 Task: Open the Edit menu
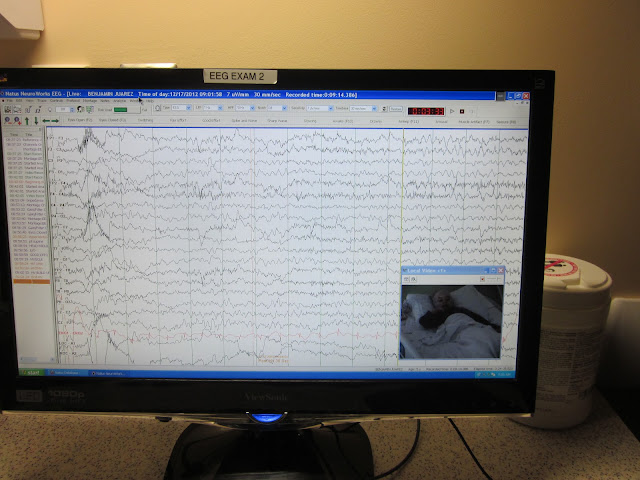pos(19,101)
